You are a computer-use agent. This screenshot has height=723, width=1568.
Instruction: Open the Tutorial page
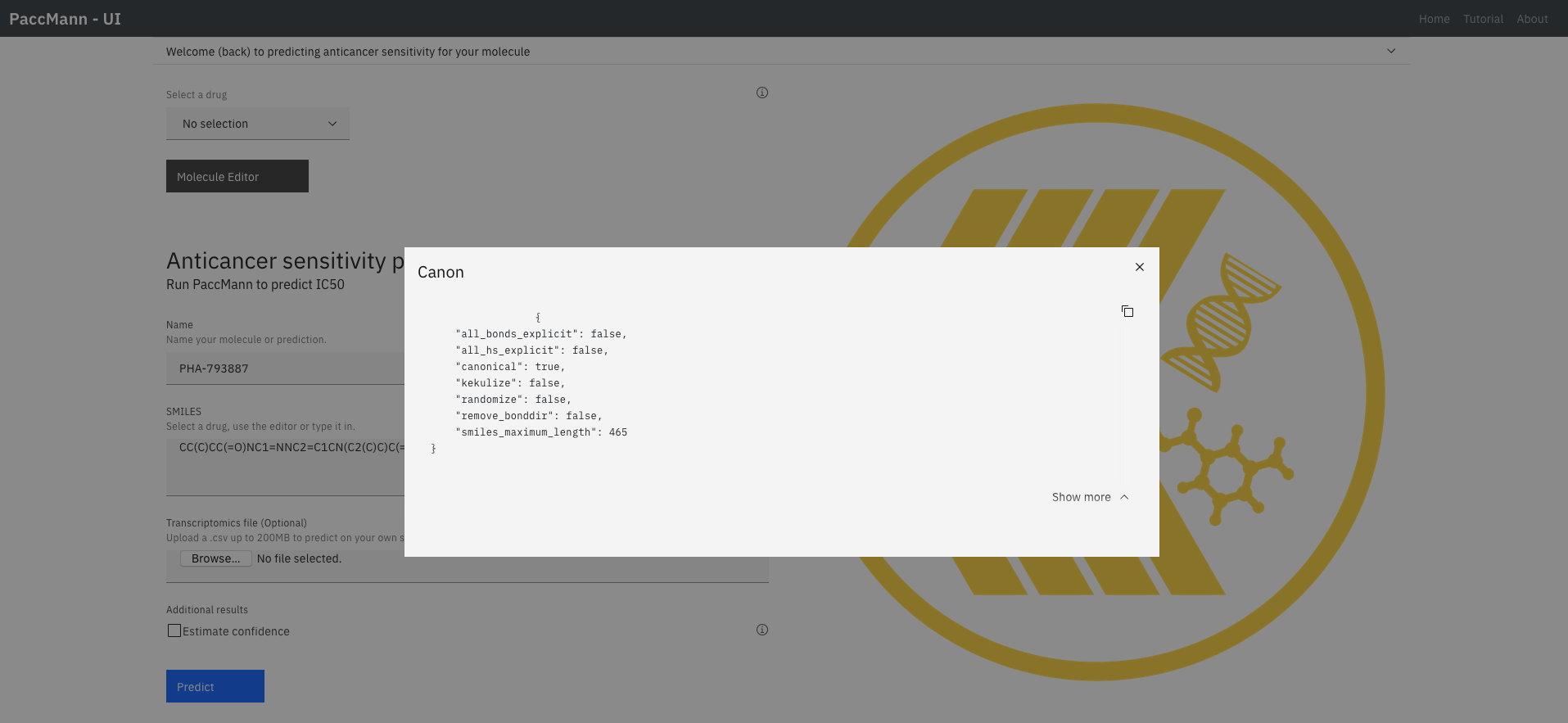1483,19
